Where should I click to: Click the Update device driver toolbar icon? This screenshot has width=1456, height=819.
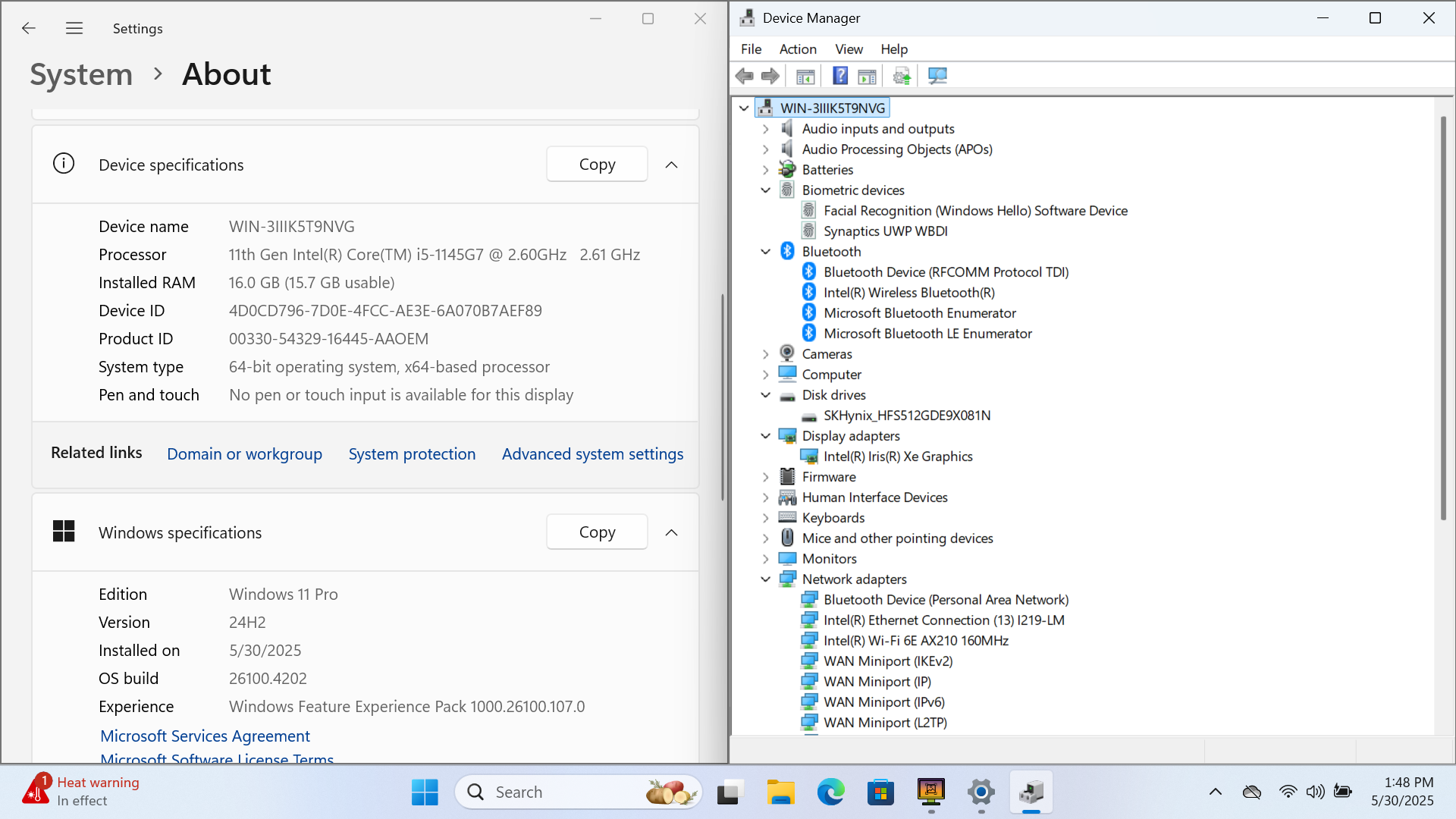click(902, 76)
